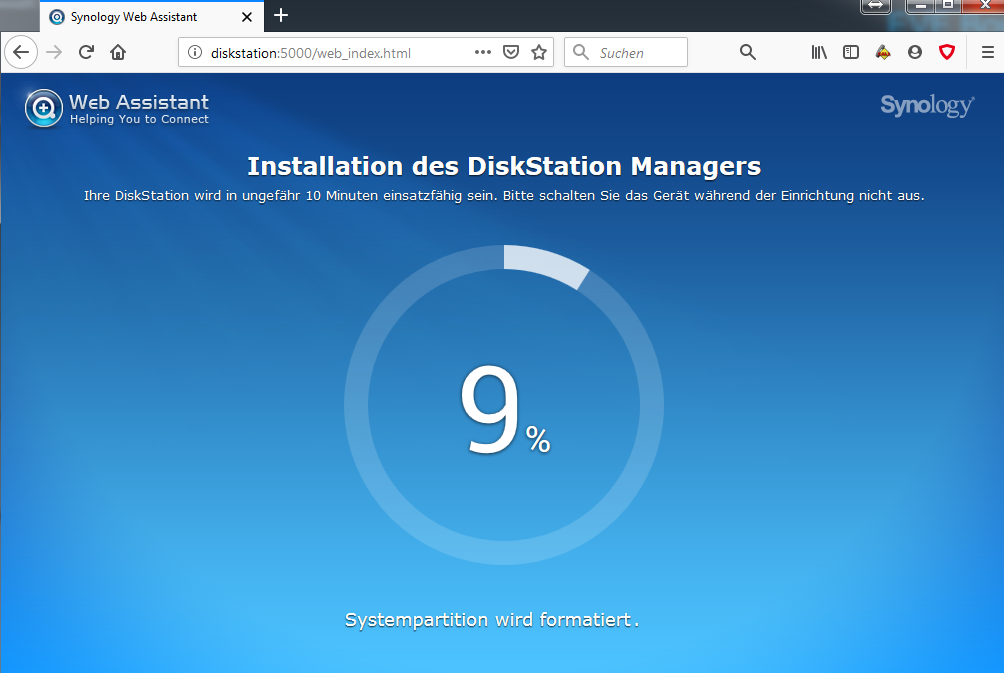Open the page actions three-dot menu
The width and height of the screenshot is (1004, 673).
(483, 52)
